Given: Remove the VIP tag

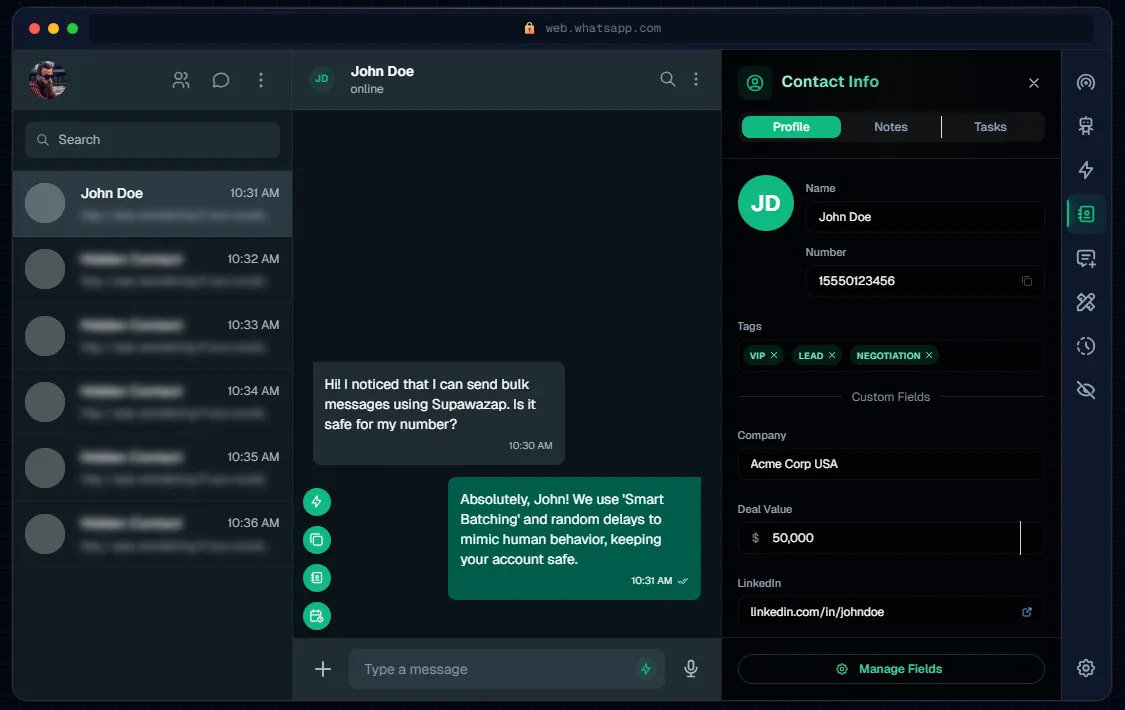Looking at the screenshot, I should [x=774, y=355].
